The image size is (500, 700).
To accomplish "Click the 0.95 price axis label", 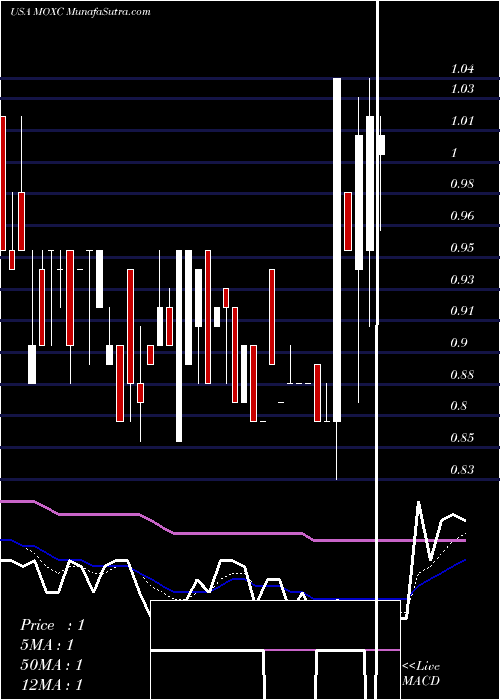I will coord(462,248).
